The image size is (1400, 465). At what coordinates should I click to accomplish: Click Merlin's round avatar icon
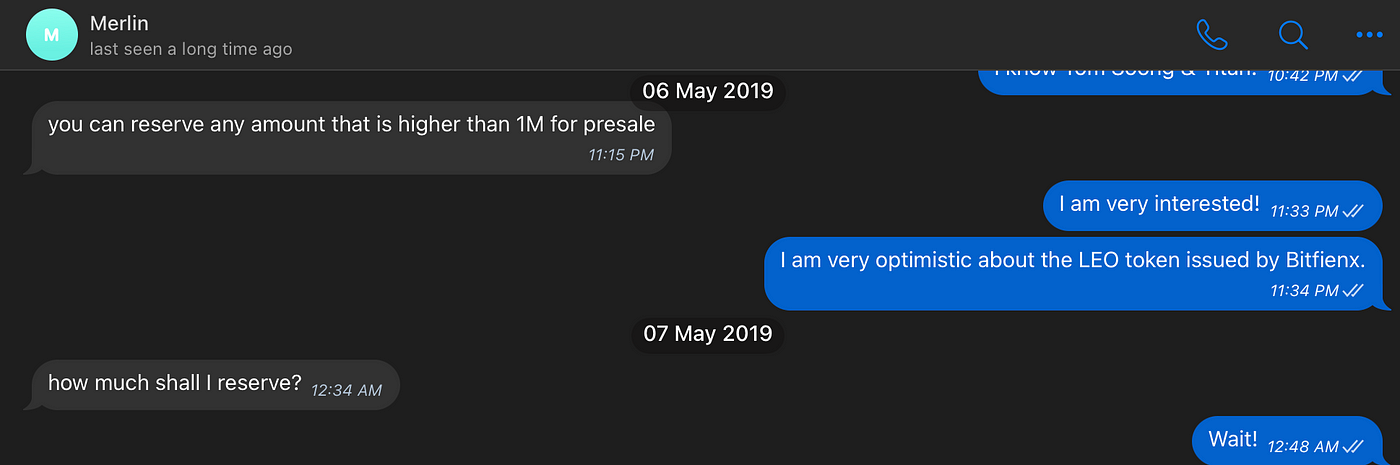[x=52, y=35]
